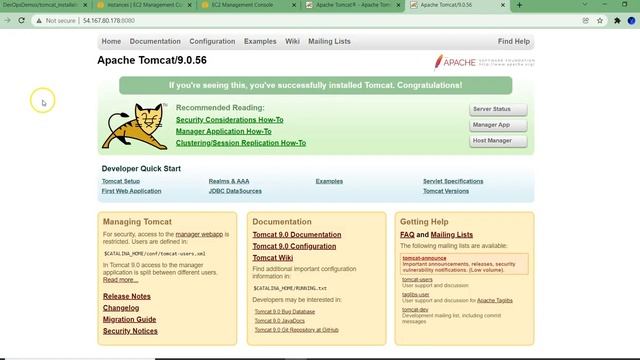Image resolution: width=640 pixels, height=360 pixels.
Task: Open Wiki in Tomcat navigation bar
Action: click(292, 41)
